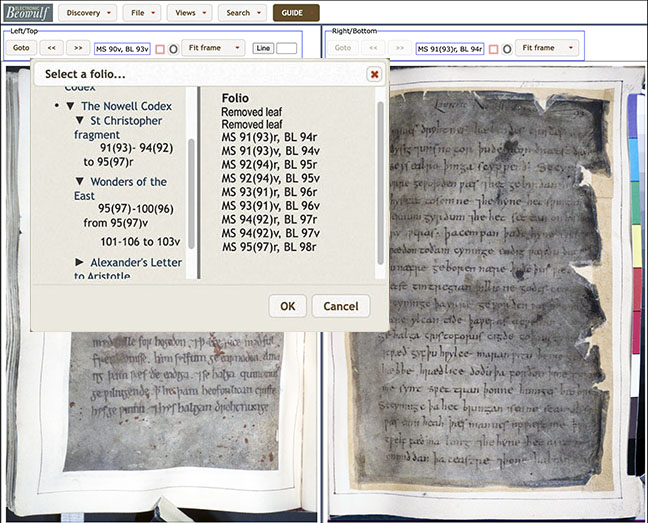Image resolution: width=648 pixels, height=523 pixels.
Task: Select Alexander's Letter to Aristotle link
Action: (x=128, y=269)
